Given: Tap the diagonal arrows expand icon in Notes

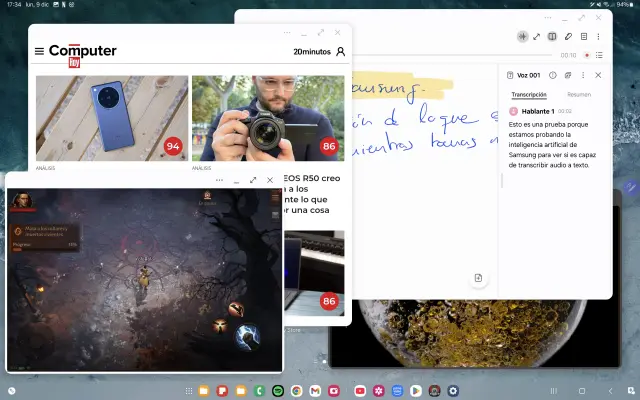Looking at the screenshot, I should pos(537,37).
